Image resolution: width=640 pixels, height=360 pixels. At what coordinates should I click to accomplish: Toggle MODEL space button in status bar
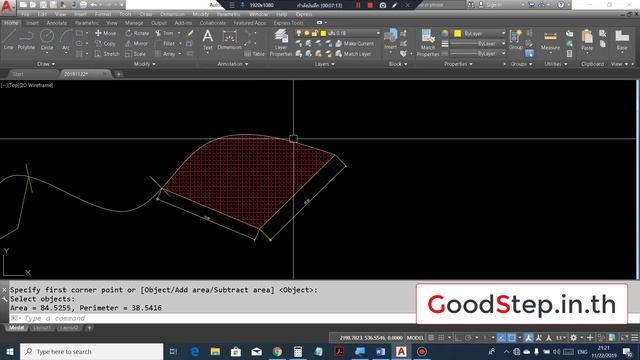click(415, 338)
